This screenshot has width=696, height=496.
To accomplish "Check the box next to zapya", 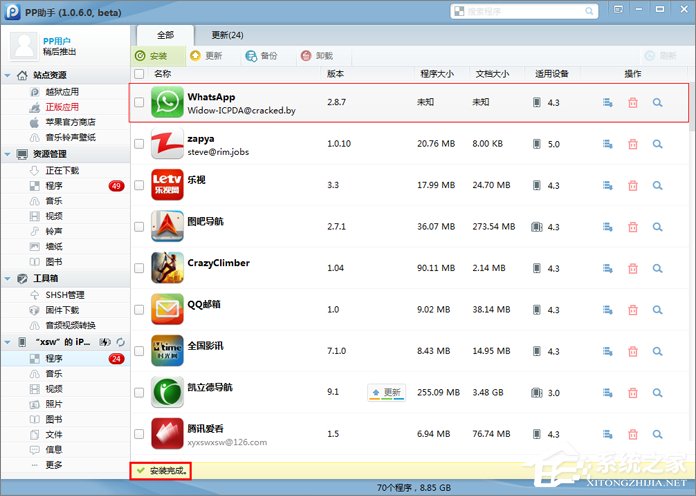I will (x=139, y=144).
